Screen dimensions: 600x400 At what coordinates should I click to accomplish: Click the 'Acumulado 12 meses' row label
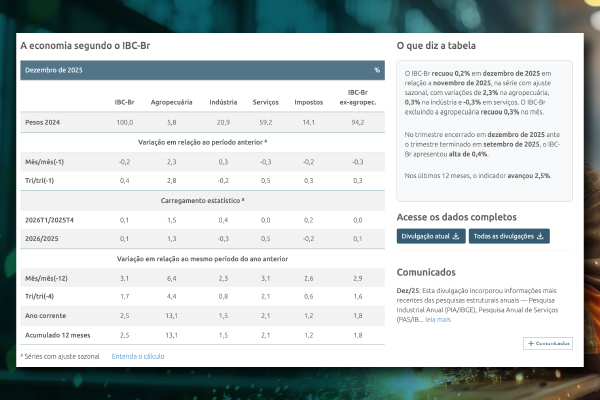point(55,333)
